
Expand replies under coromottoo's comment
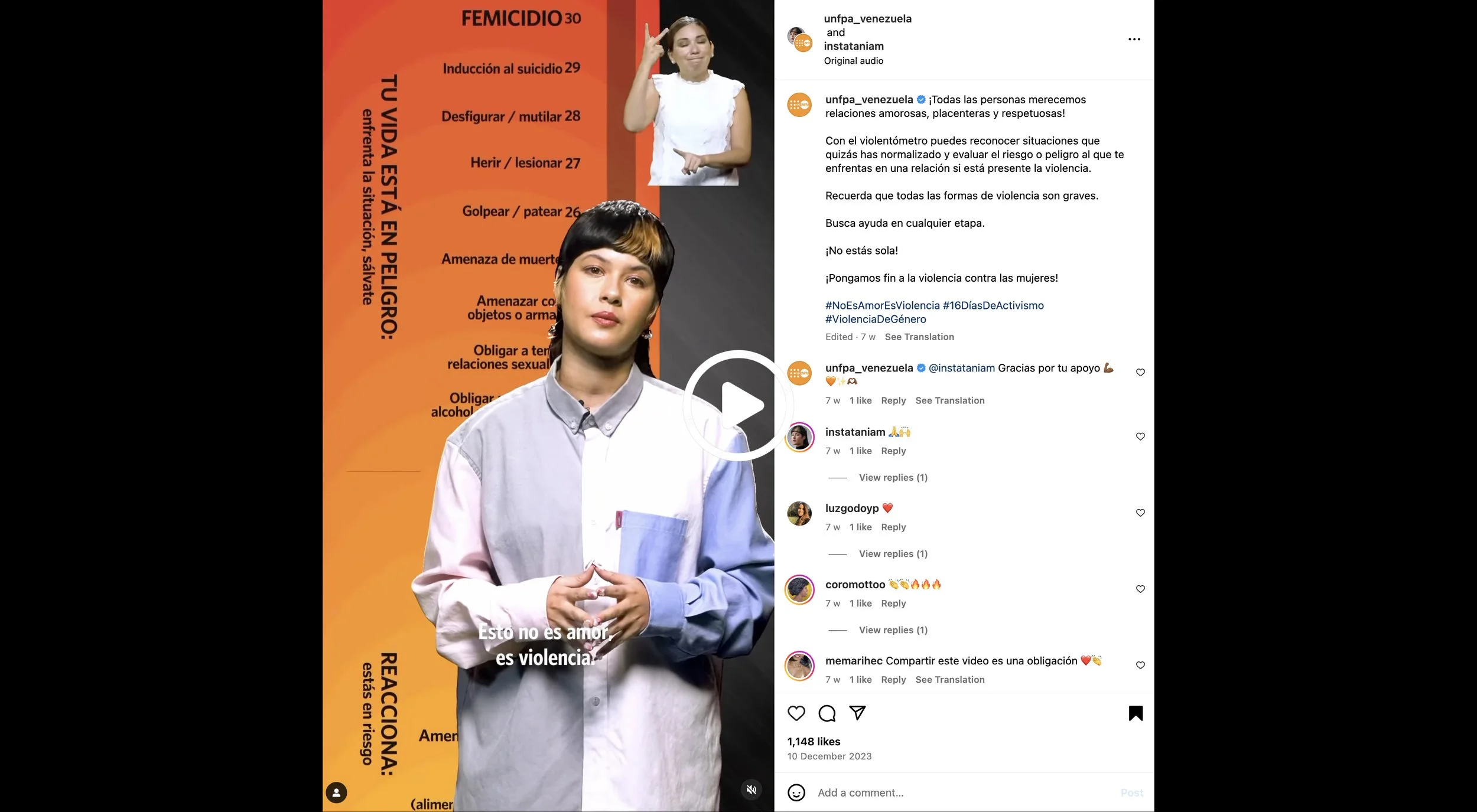[x=893, y=630]
